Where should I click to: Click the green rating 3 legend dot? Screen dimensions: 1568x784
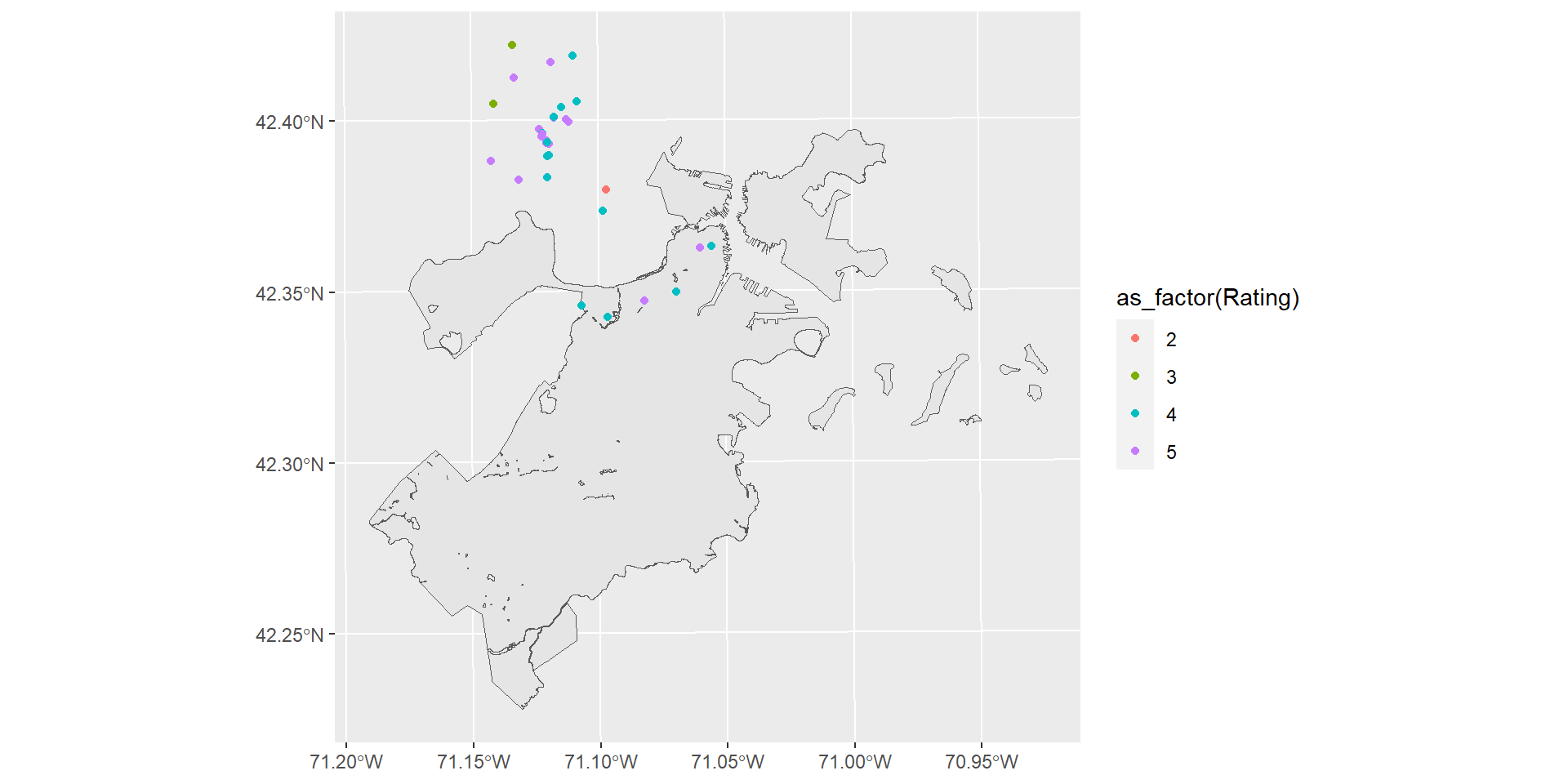(1135, 376)
